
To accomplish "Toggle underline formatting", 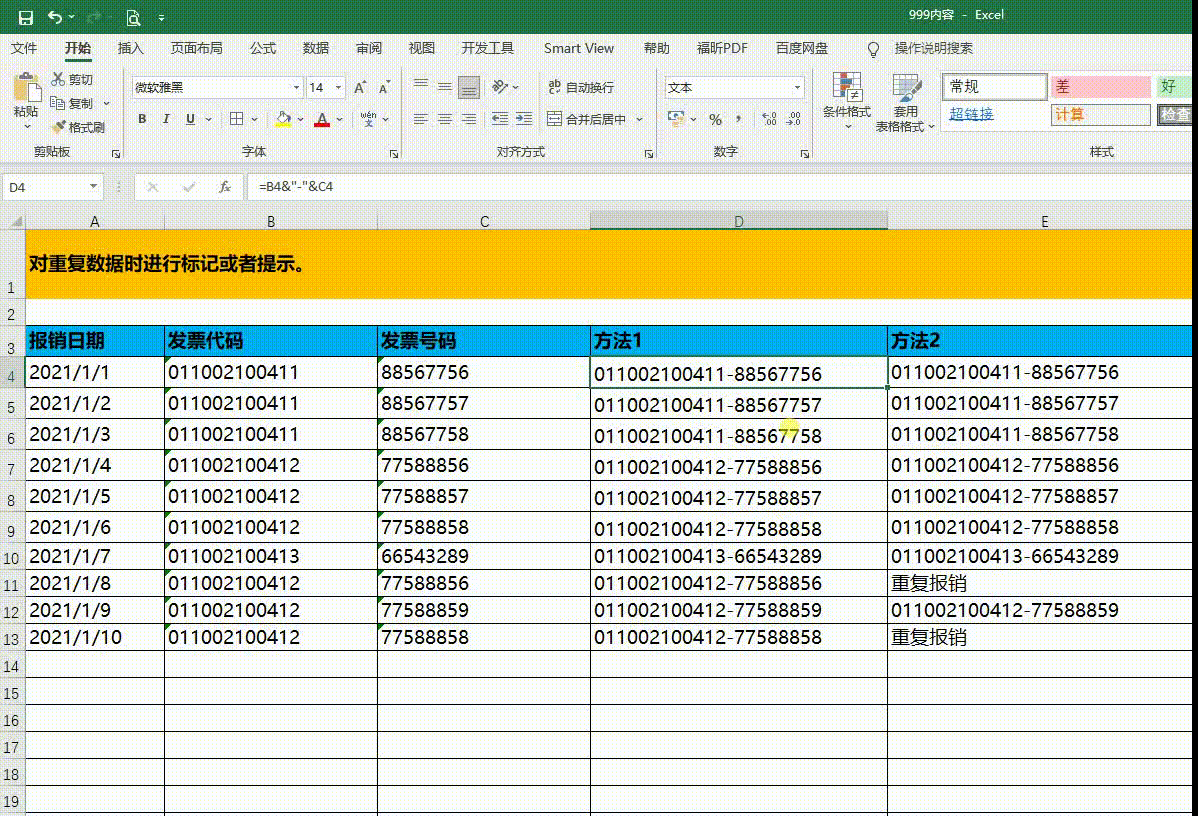I will (190, 118).
